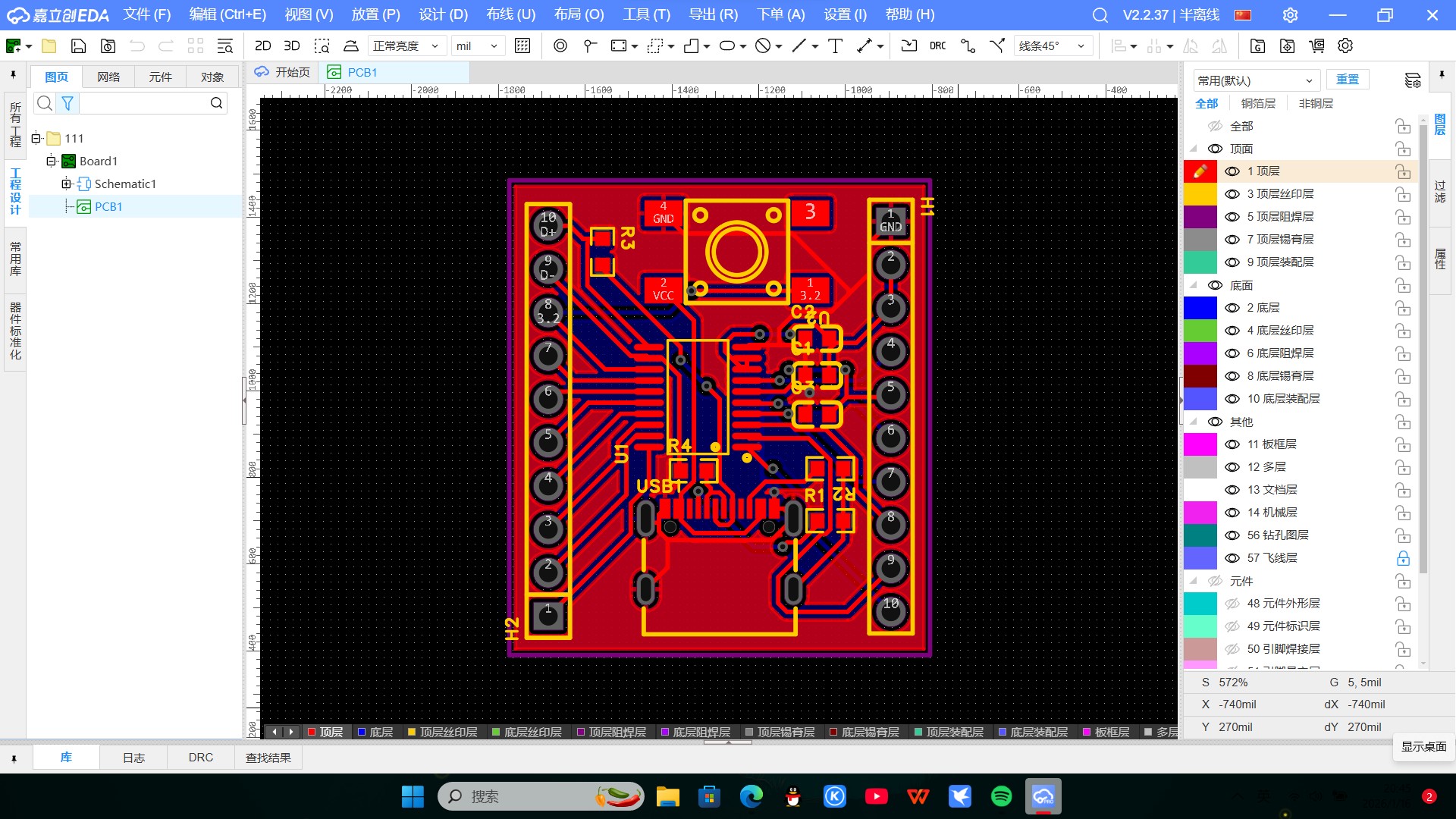
Task: Show the 48 元件外形层 layer
Action: pos(1232,604)
